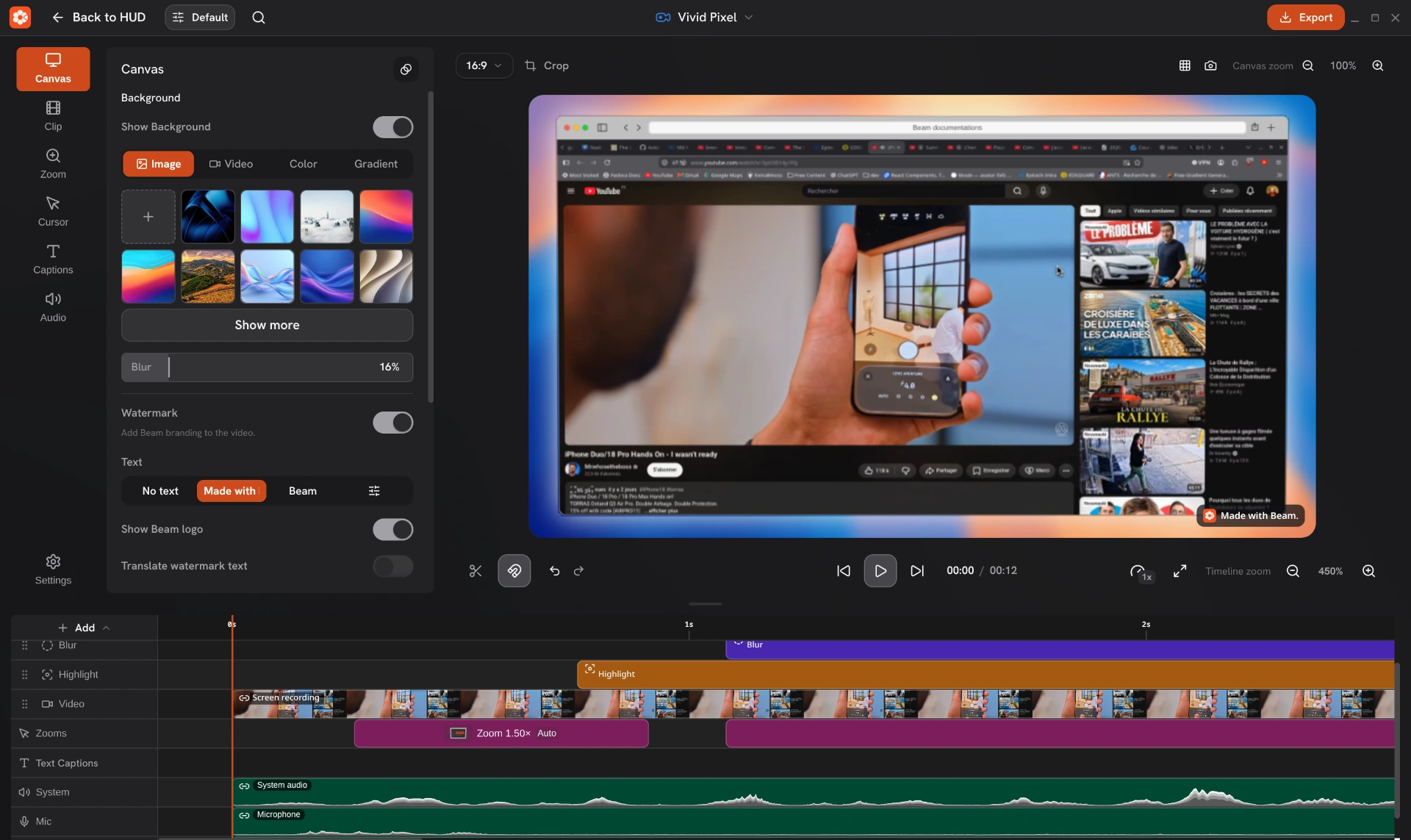Screen dimensions: 1411x840
Task: Click the 1s marker on the timeline ruler
Action: 689,625
